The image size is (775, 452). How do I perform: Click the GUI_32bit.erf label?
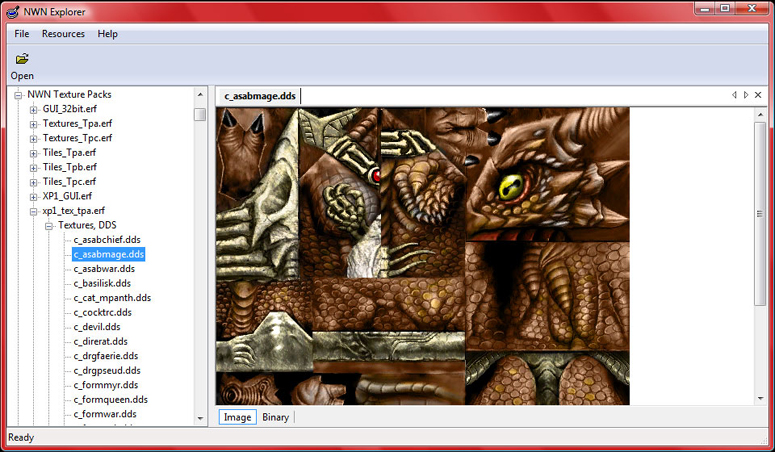coord(70,108)
